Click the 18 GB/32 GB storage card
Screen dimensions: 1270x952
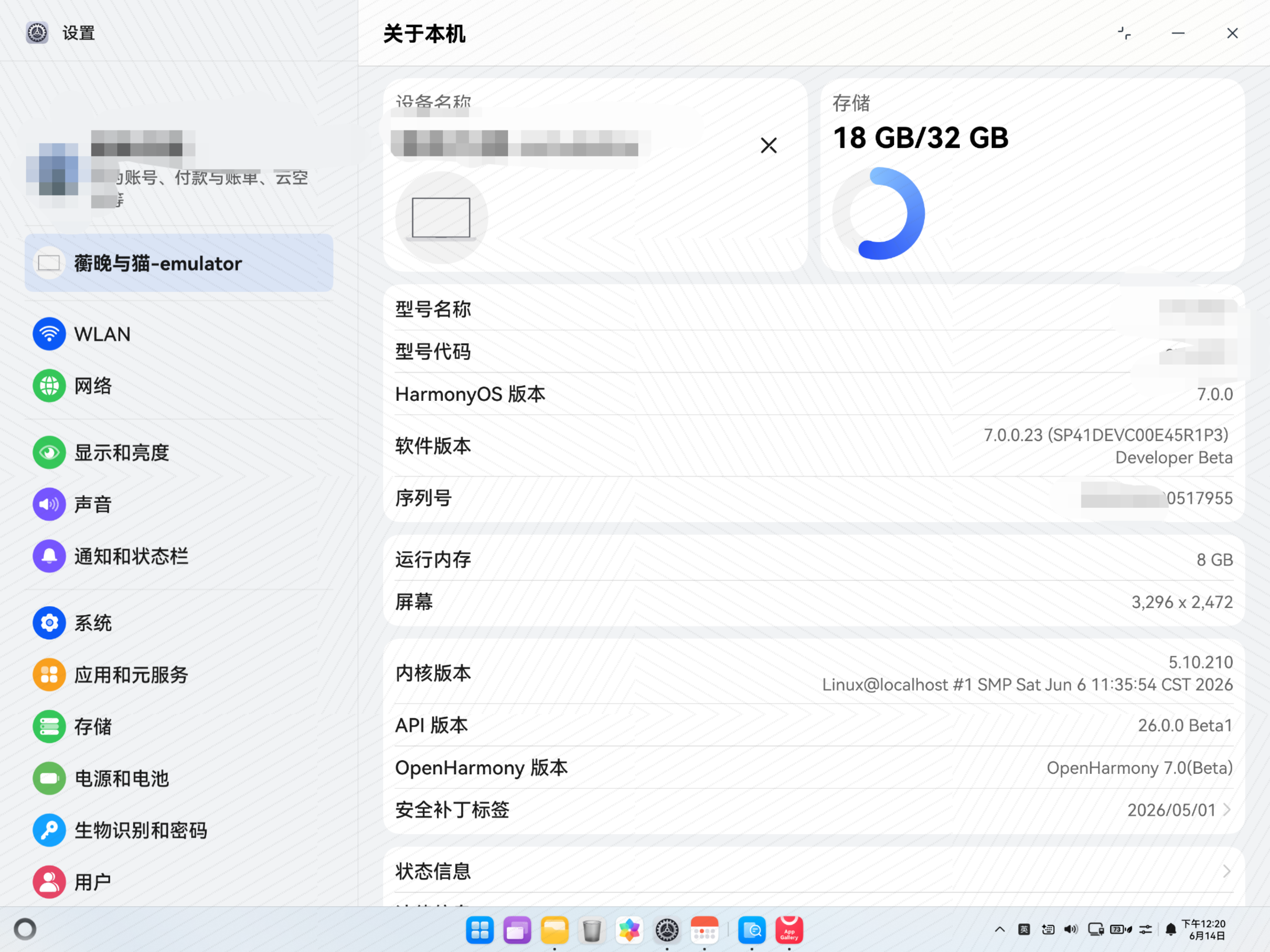coord(1032,175)
